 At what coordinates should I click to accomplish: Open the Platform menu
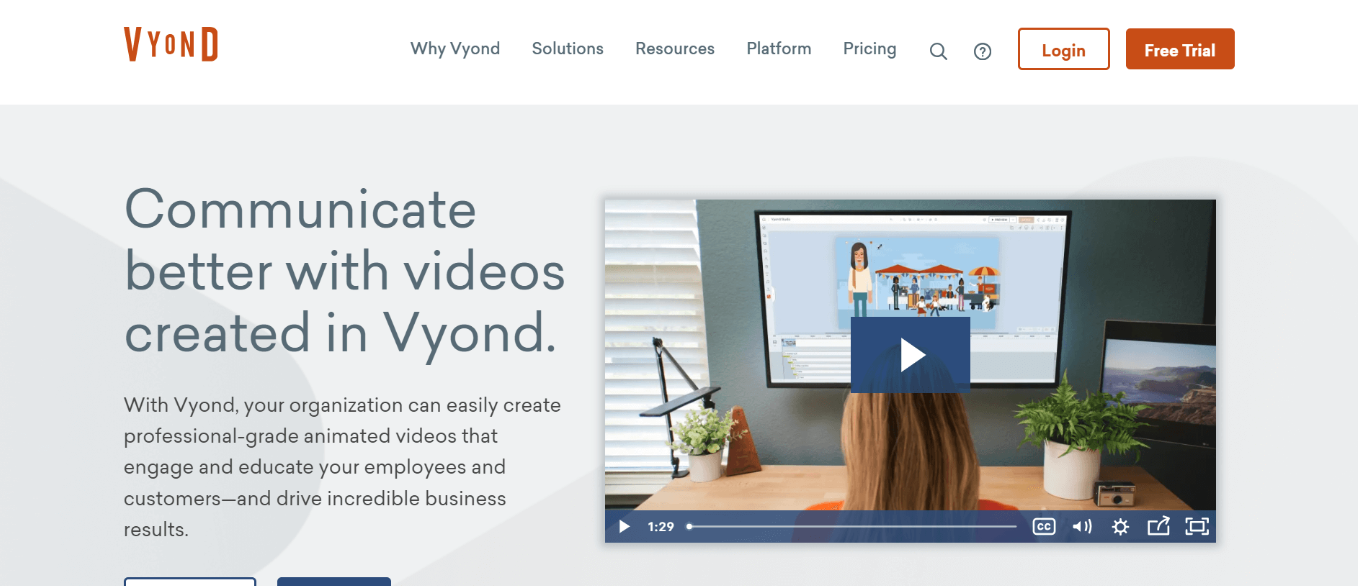pos(779,48)
